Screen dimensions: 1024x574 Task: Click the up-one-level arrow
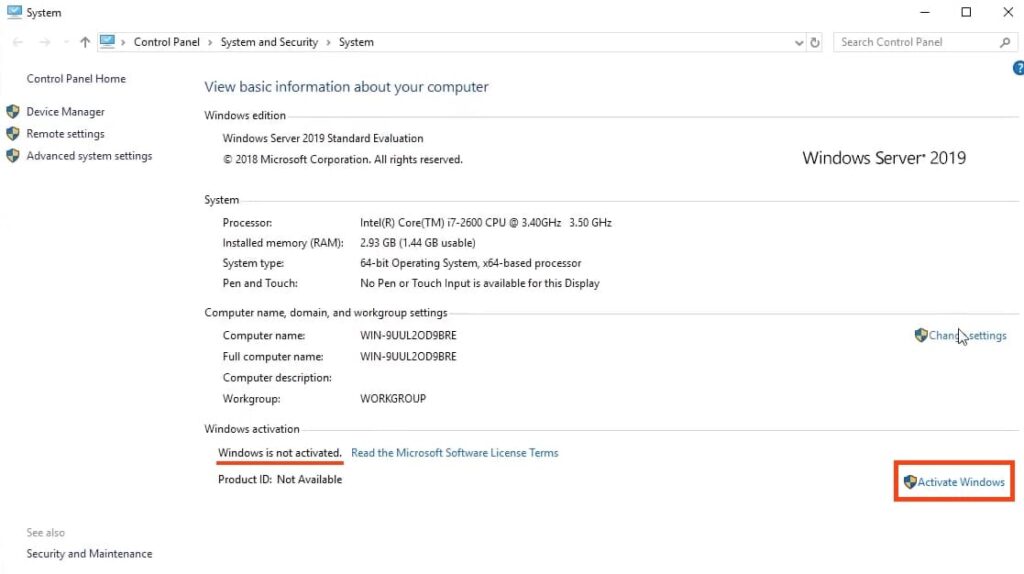coord(85,42)
